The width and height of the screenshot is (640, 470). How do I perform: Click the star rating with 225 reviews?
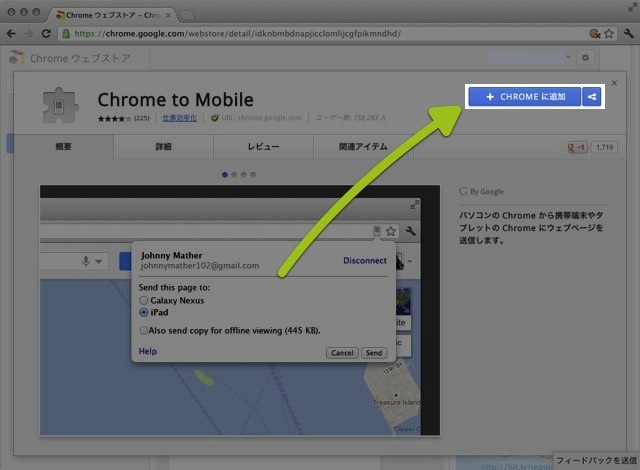point(123,118)
